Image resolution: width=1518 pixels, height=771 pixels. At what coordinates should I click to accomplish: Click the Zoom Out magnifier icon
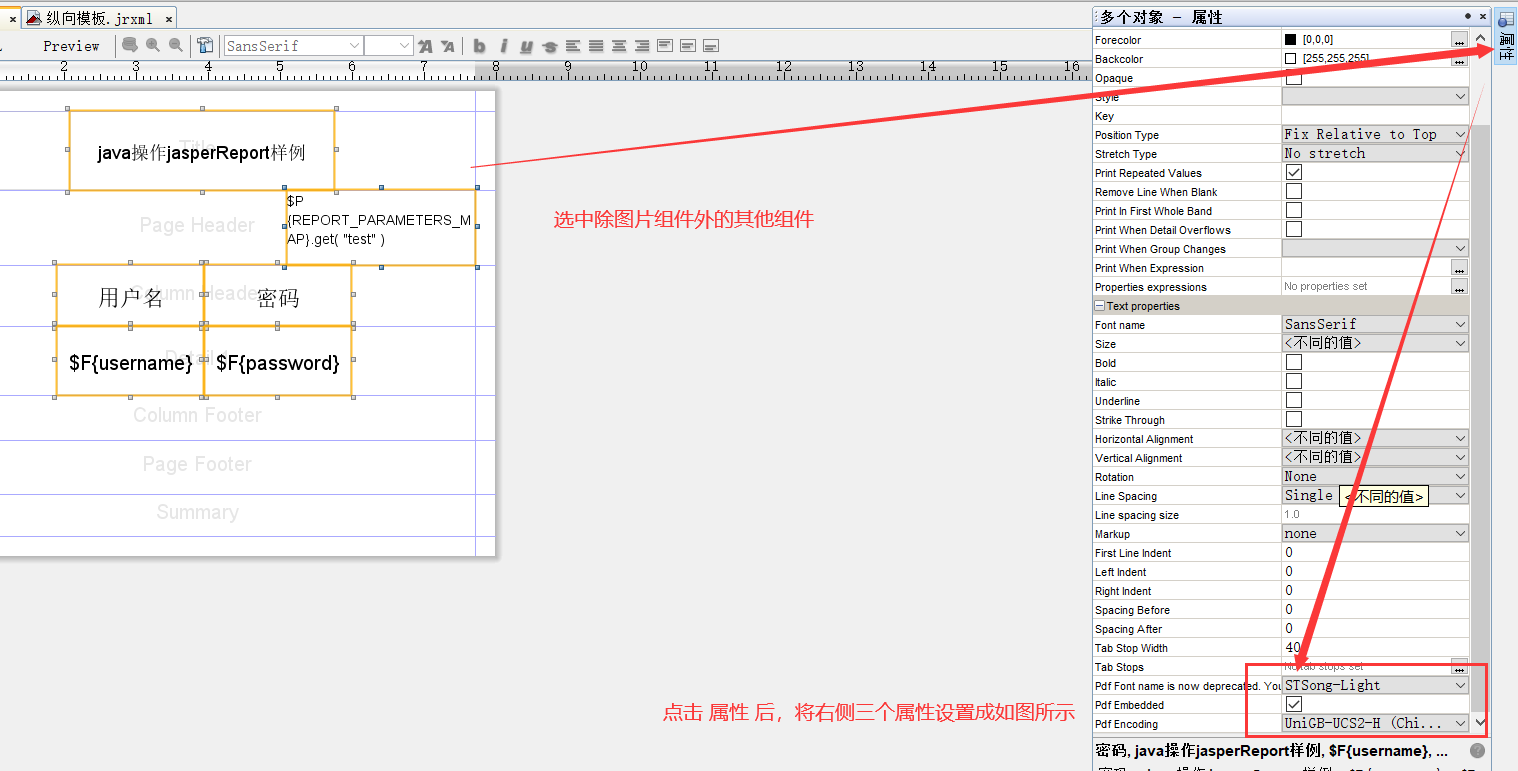tap(173, 45)
